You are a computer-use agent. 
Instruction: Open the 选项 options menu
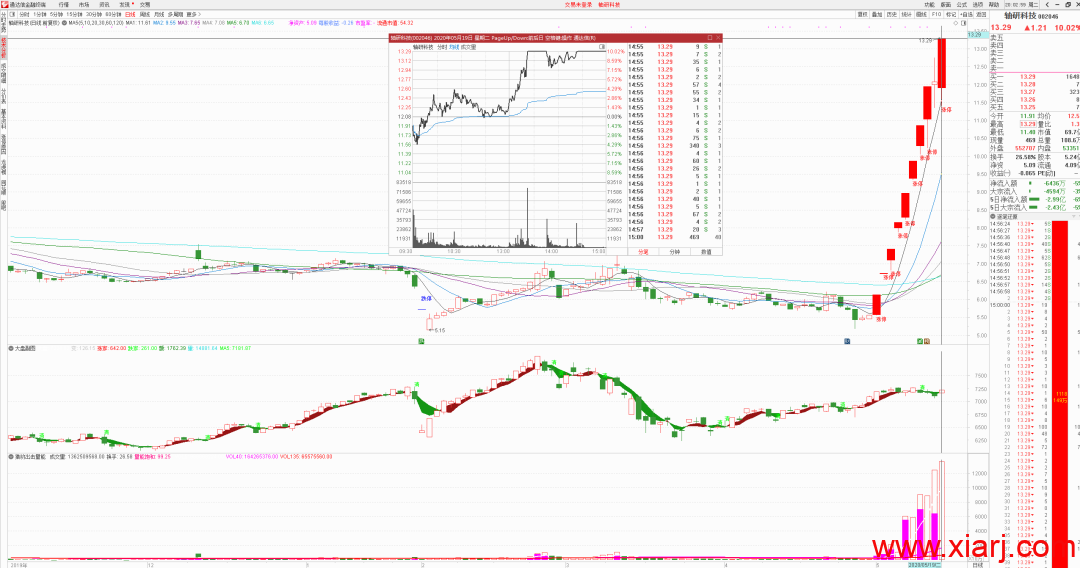pyautogui.click(x=977, y=4)
